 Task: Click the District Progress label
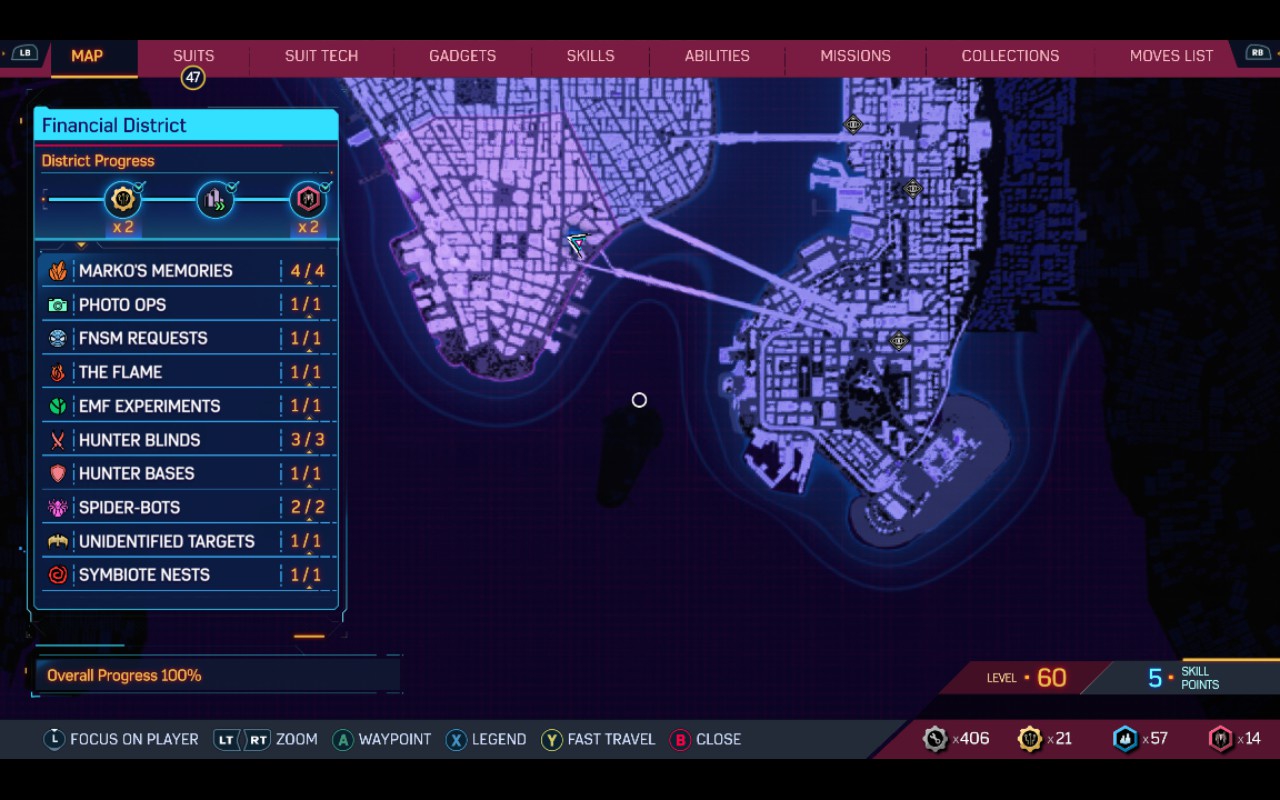click(98, 161)
